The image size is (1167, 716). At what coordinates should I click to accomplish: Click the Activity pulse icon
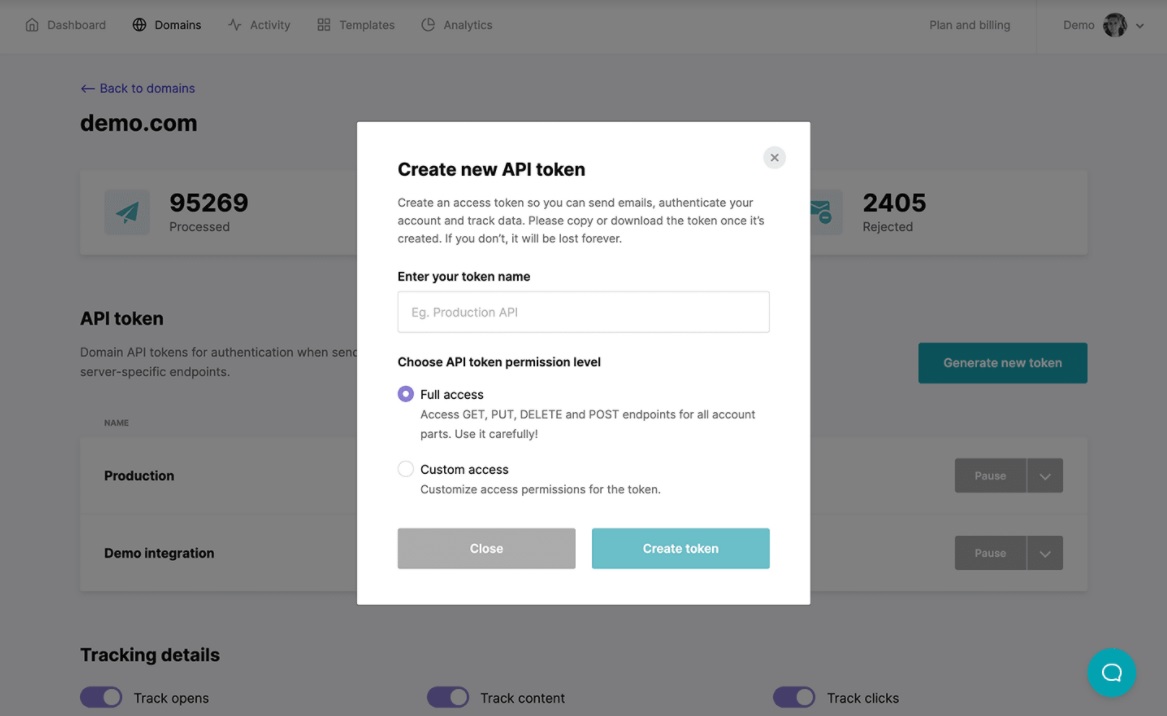click(234, 25)
